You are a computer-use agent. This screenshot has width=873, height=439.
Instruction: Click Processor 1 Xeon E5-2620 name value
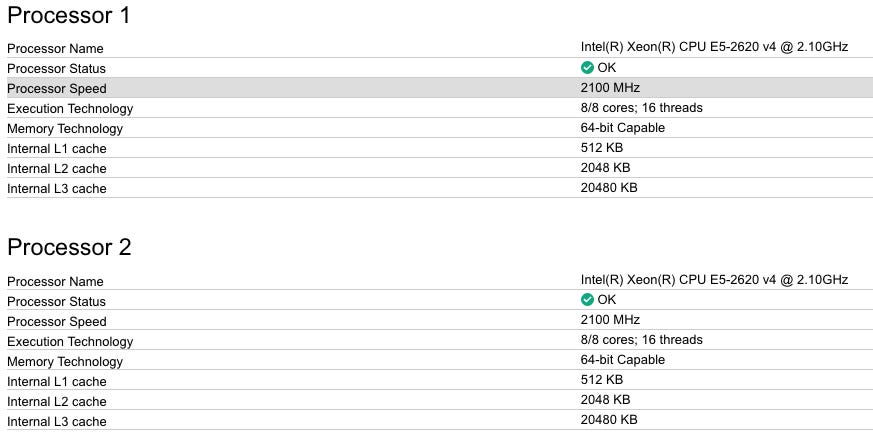[x=714, y=47]
